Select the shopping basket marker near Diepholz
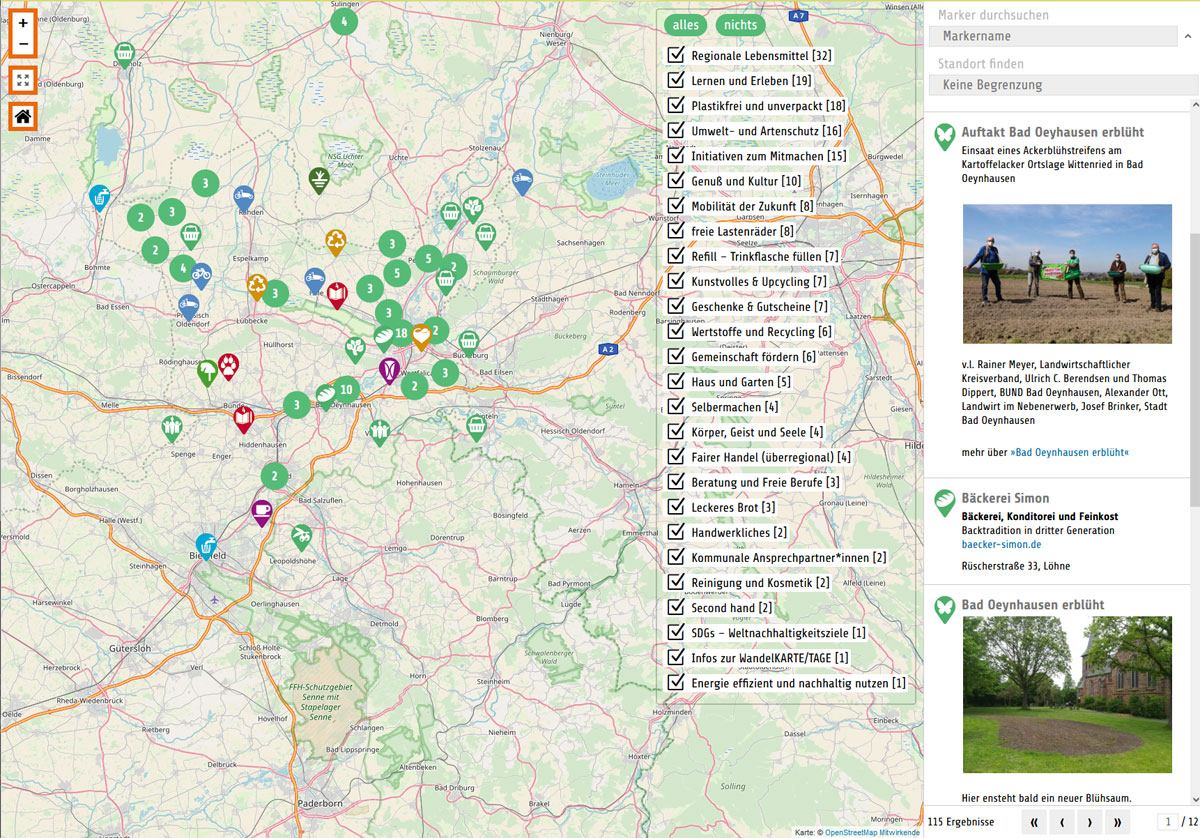The image size is (1200, 838). (x=124, y=54)
